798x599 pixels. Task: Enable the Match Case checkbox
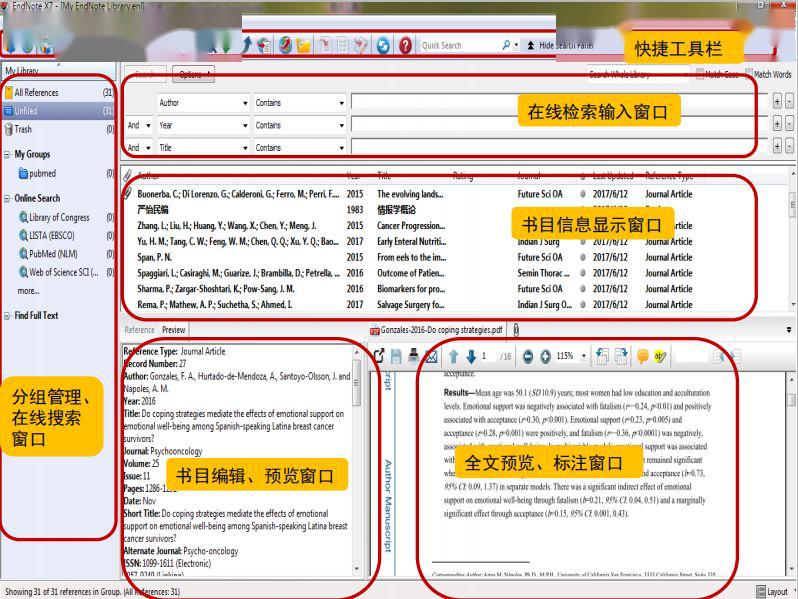point(701,74)
